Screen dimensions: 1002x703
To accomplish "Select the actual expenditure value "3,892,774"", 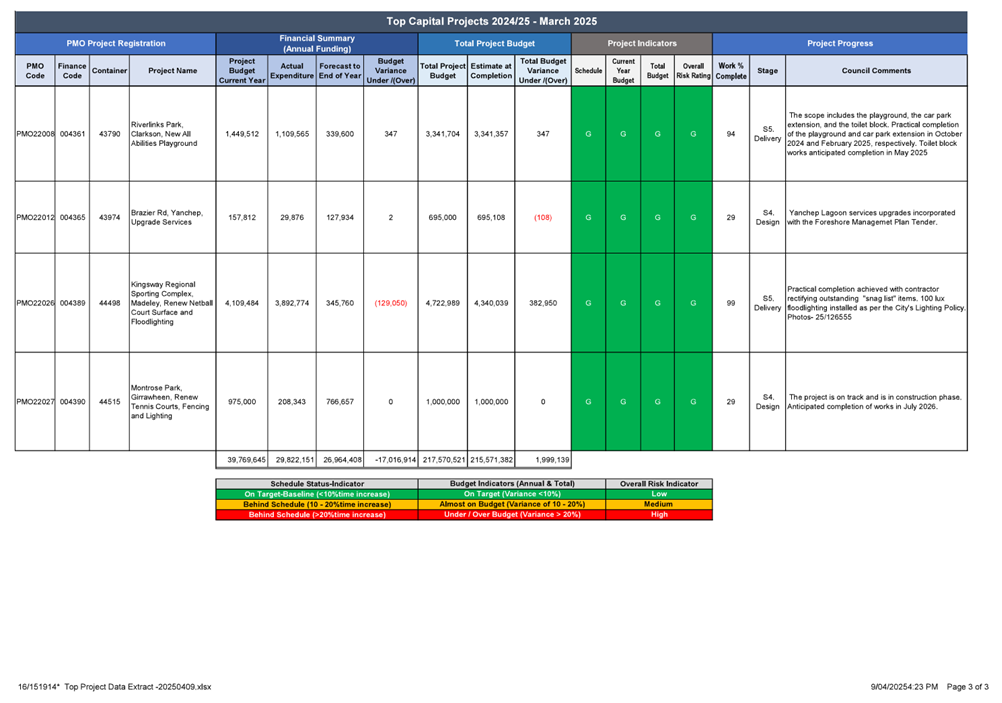I will coord(292,303).
